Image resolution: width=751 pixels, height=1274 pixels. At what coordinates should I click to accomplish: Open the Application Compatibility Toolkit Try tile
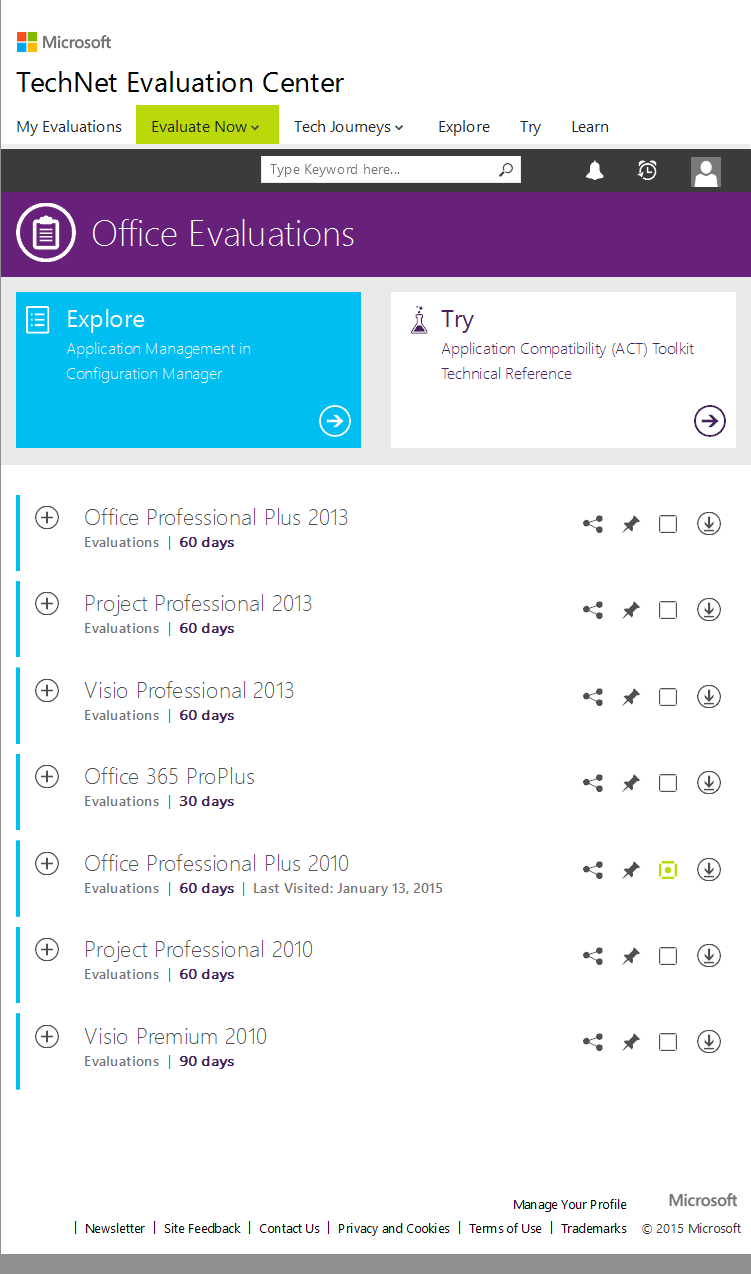point(709,421)
